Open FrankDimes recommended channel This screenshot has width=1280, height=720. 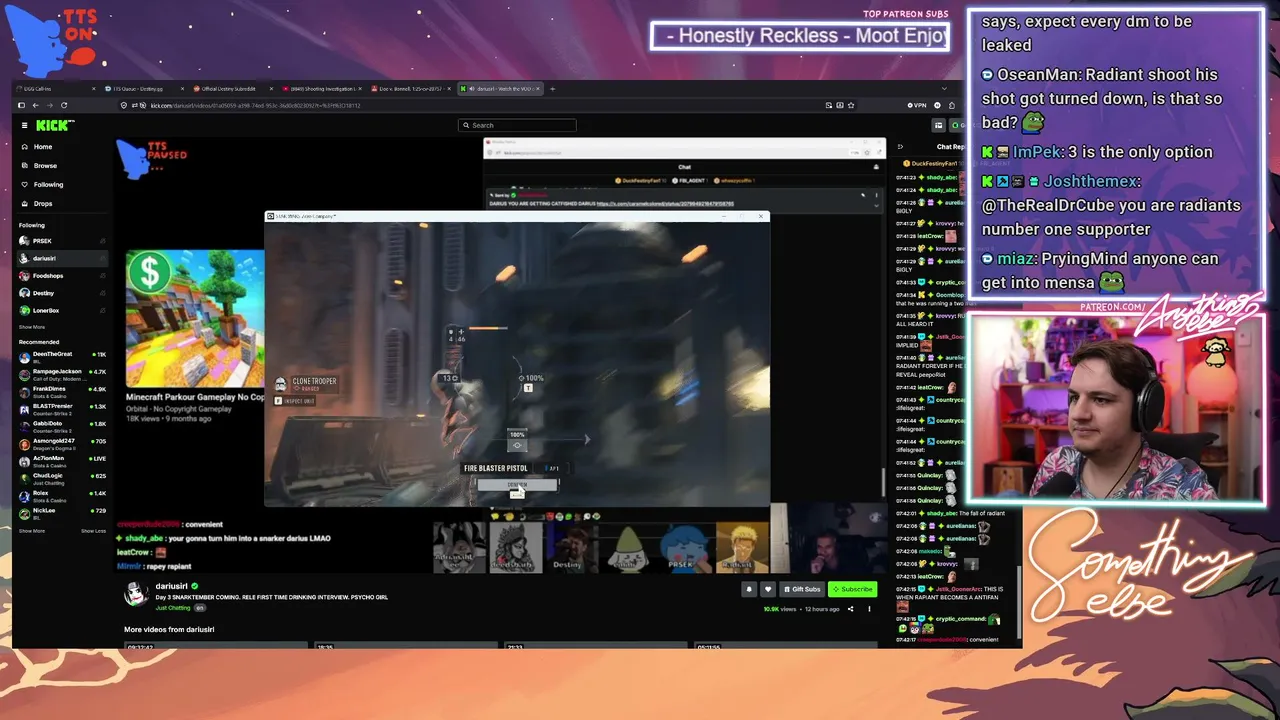(62, 390)
